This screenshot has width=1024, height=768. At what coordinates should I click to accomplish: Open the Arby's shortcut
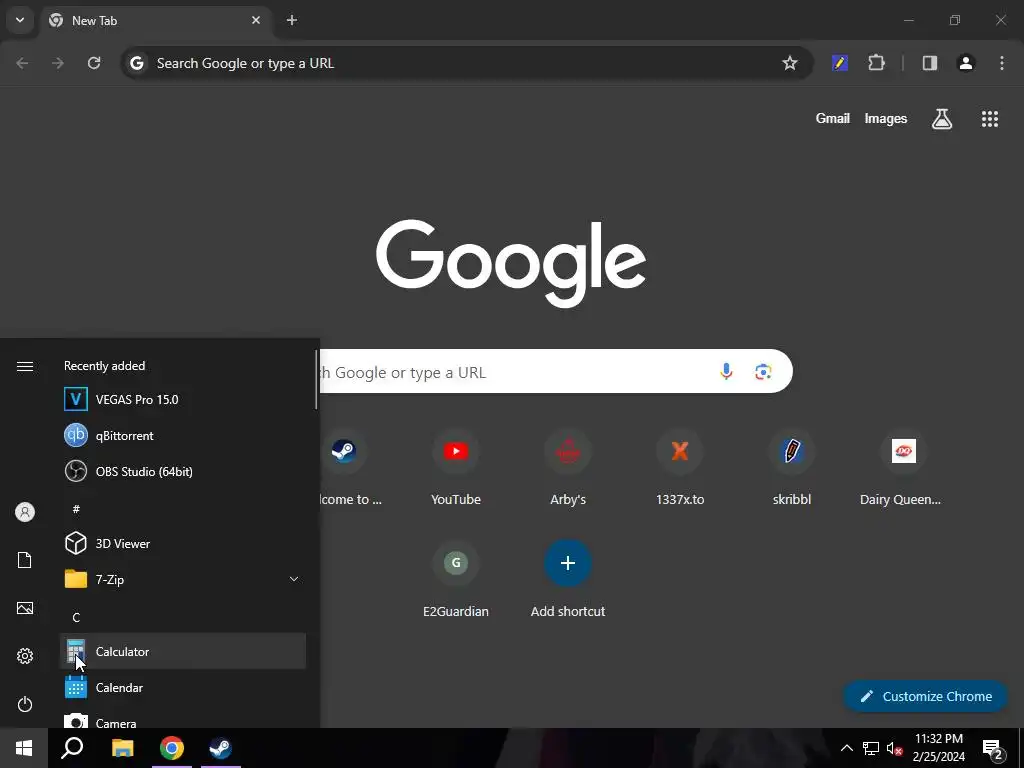click(x=568, y=468)
